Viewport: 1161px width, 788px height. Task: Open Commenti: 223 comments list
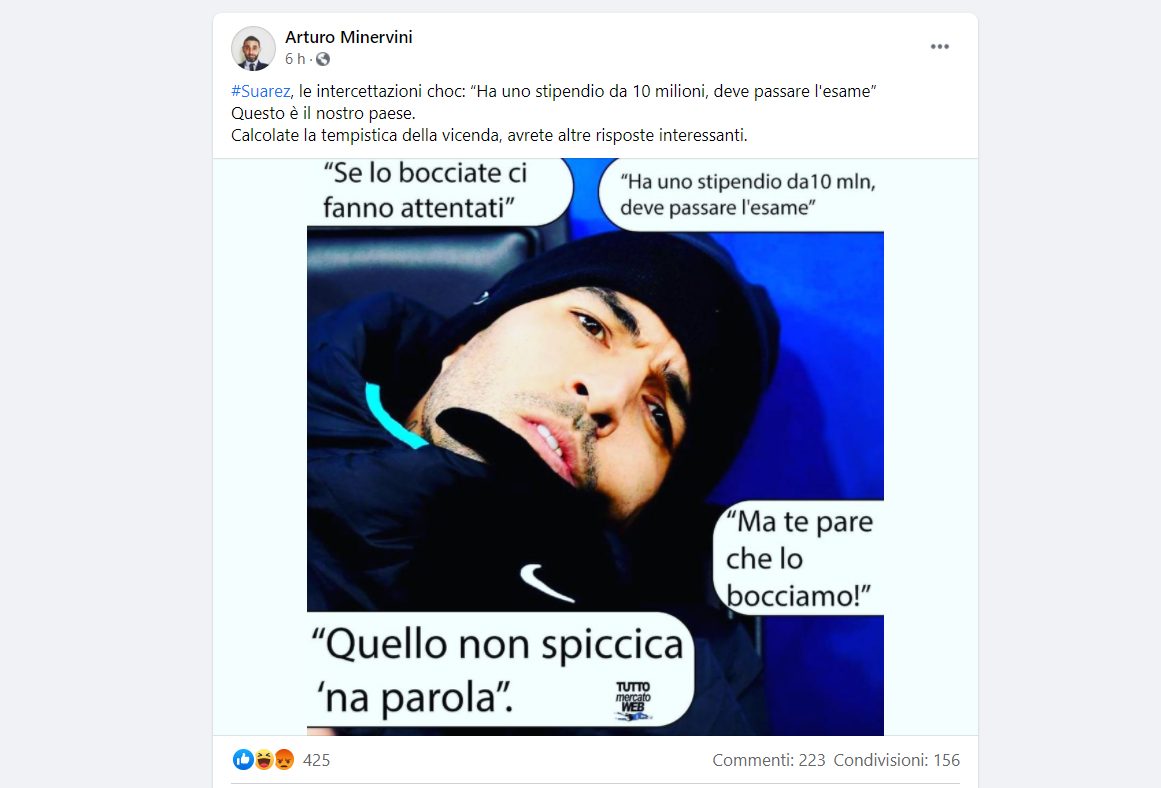click(x=769, y=760)
